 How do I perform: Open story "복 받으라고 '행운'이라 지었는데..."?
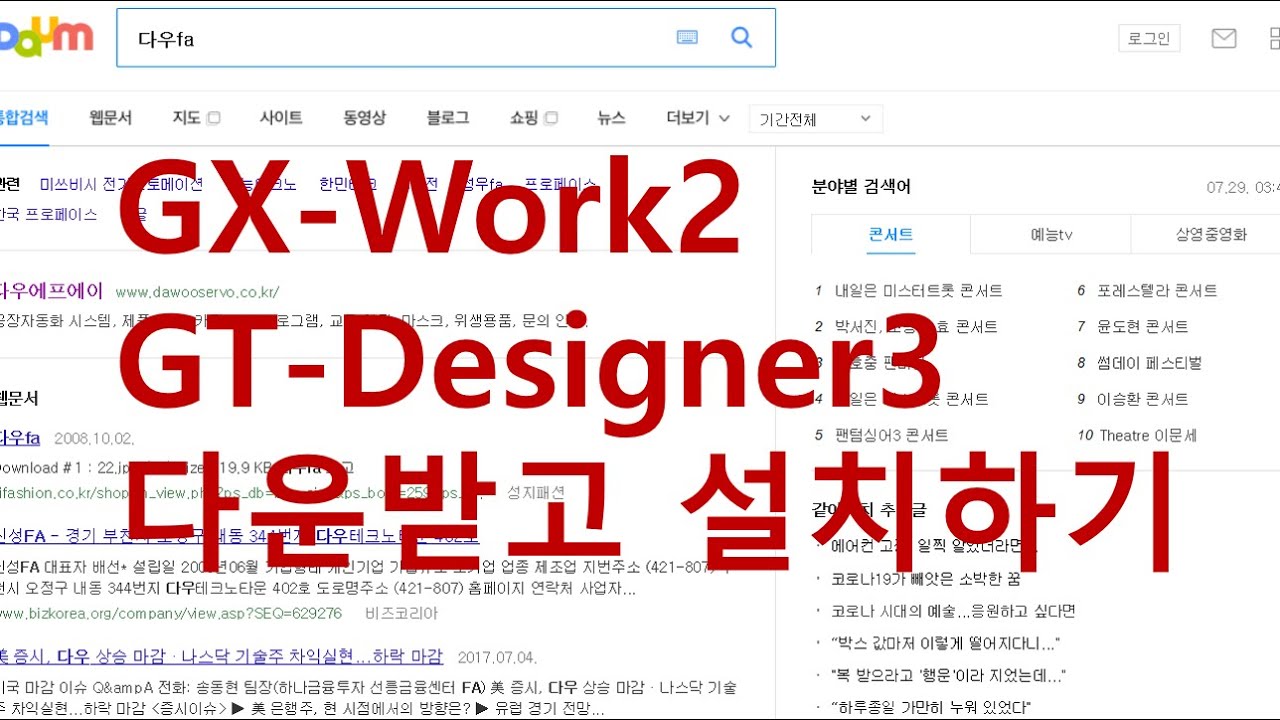948,675
